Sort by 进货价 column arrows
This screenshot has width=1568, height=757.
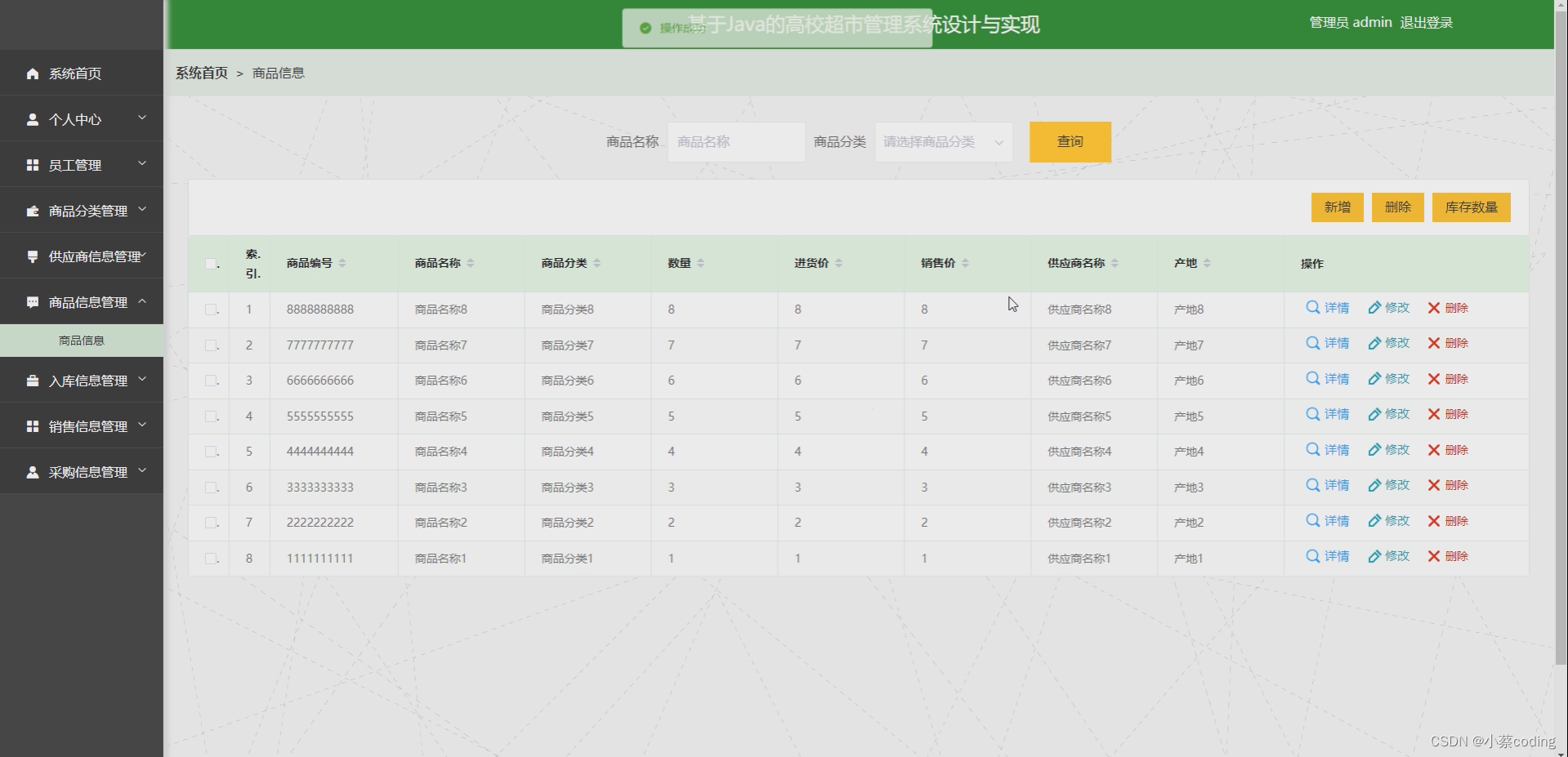(839, 263)
